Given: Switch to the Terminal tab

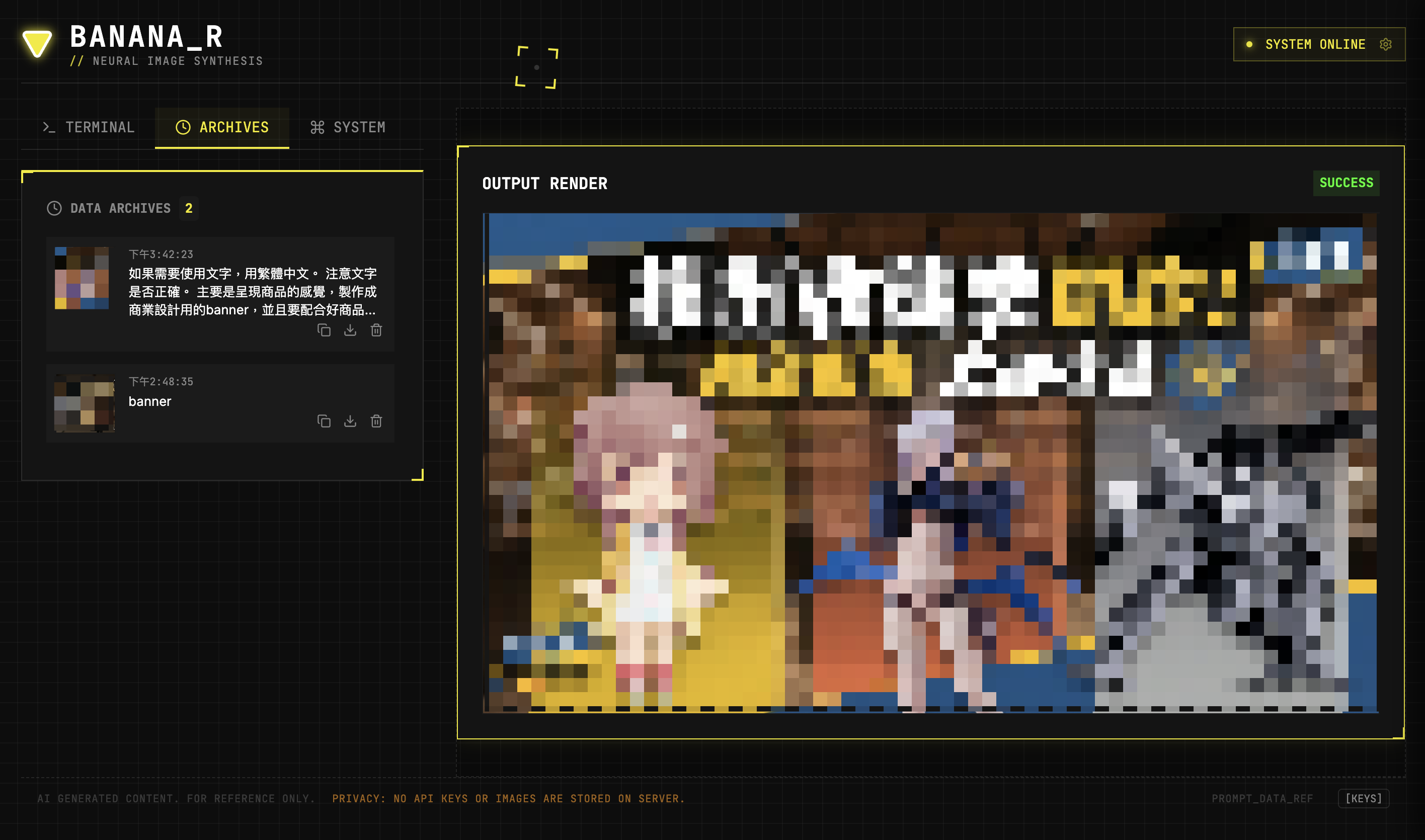Looking at the screenshot, I should pos(89,127).
